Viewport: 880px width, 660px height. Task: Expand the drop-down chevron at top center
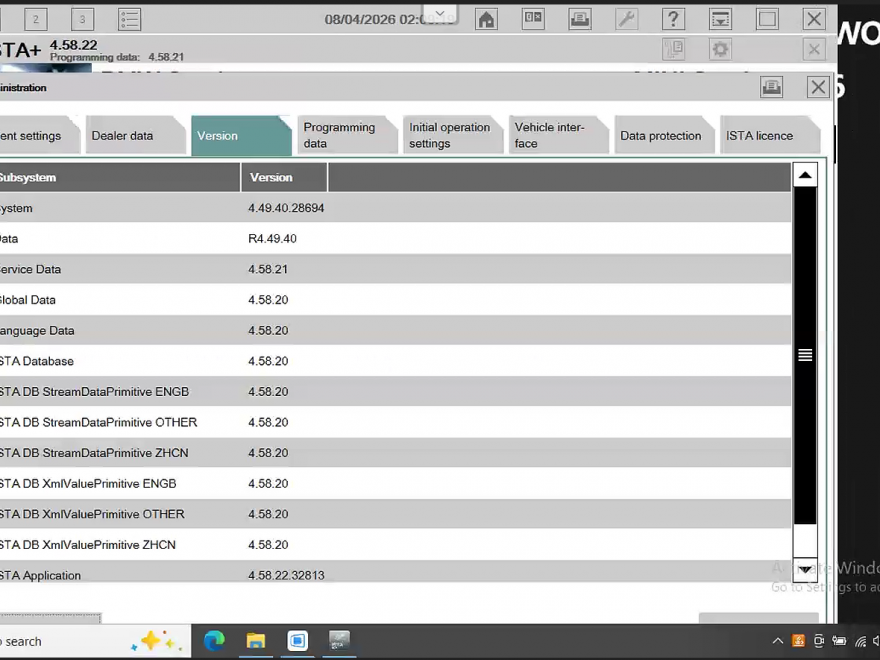(438, 15)
